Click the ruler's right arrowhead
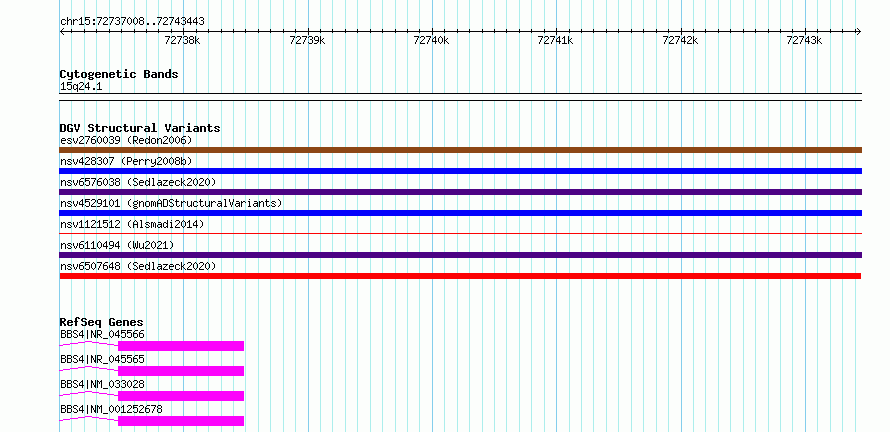890x432 pixels. tap(858, 31)
